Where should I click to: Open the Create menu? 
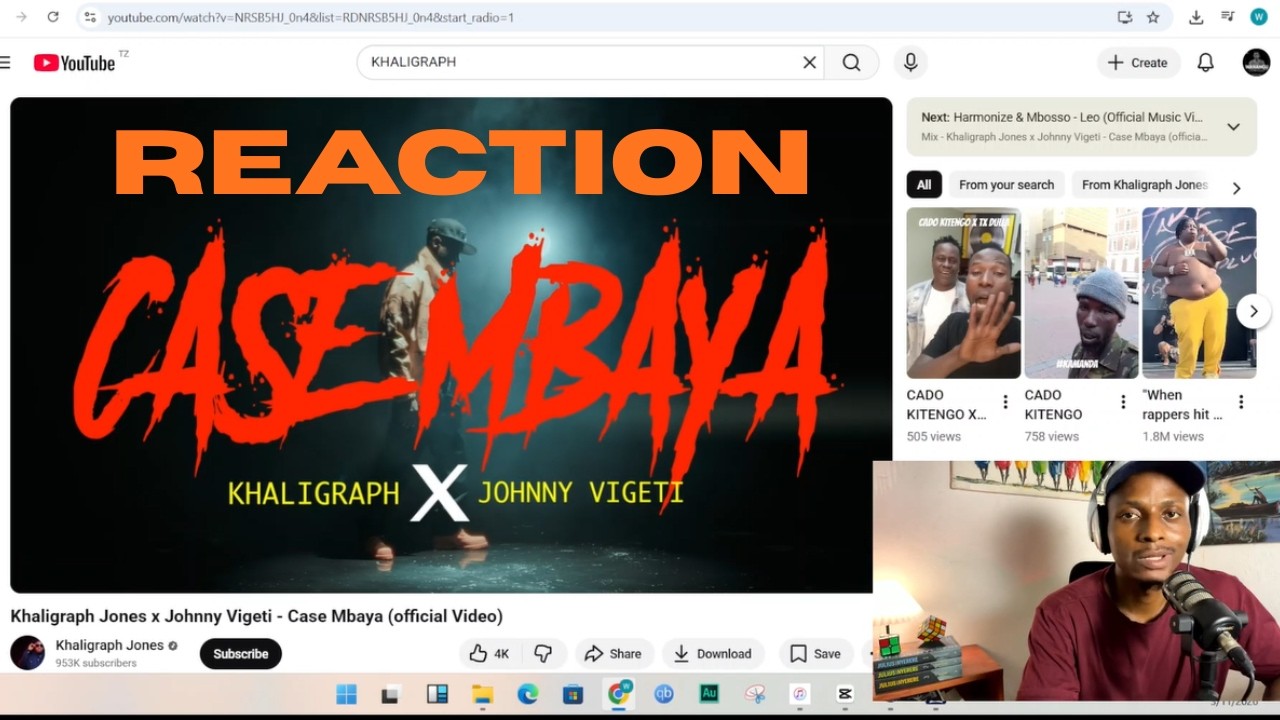(1138, 62)
